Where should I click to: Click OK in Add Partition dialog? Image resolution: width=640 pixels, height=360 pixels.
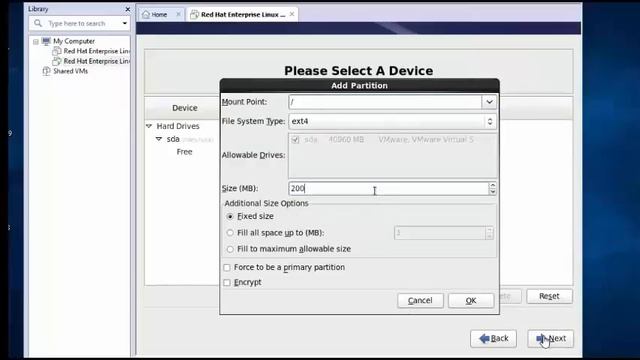coord(471,301)
